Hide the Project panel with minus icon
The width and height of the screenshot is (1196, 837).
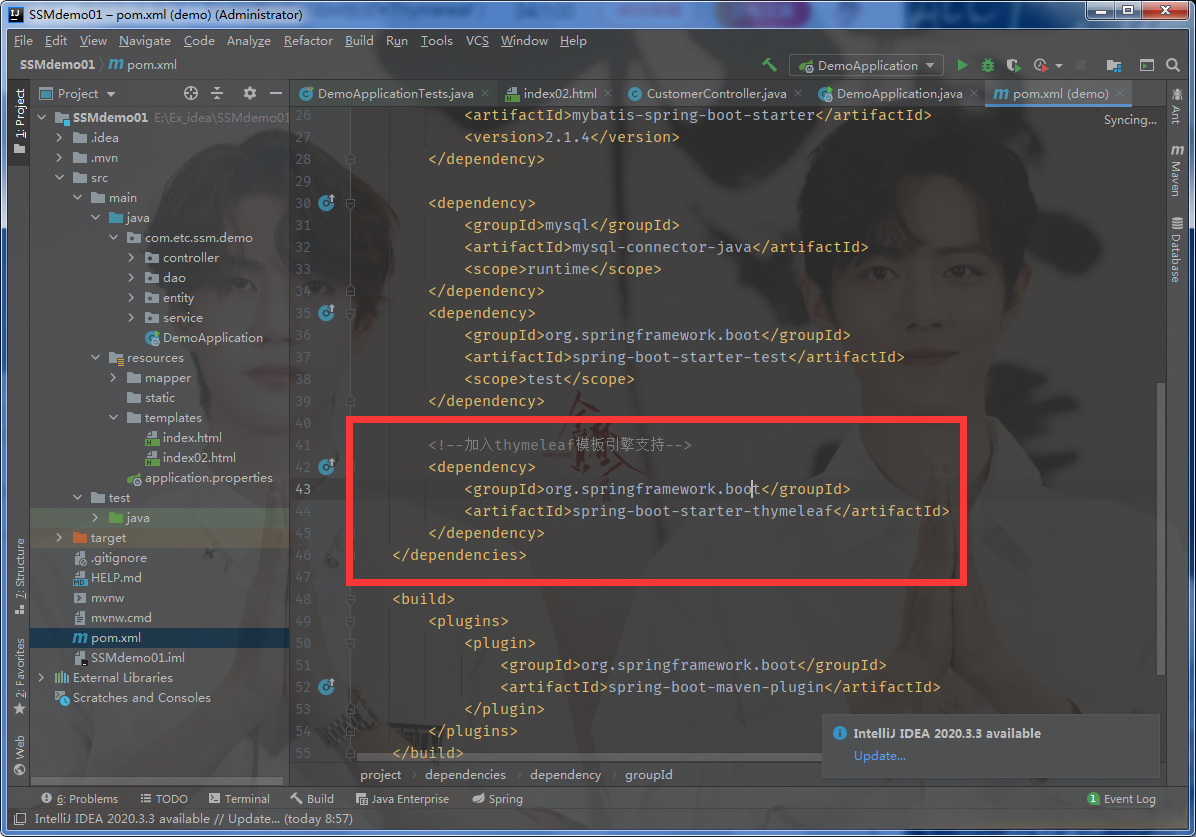(x=276, y=93)
